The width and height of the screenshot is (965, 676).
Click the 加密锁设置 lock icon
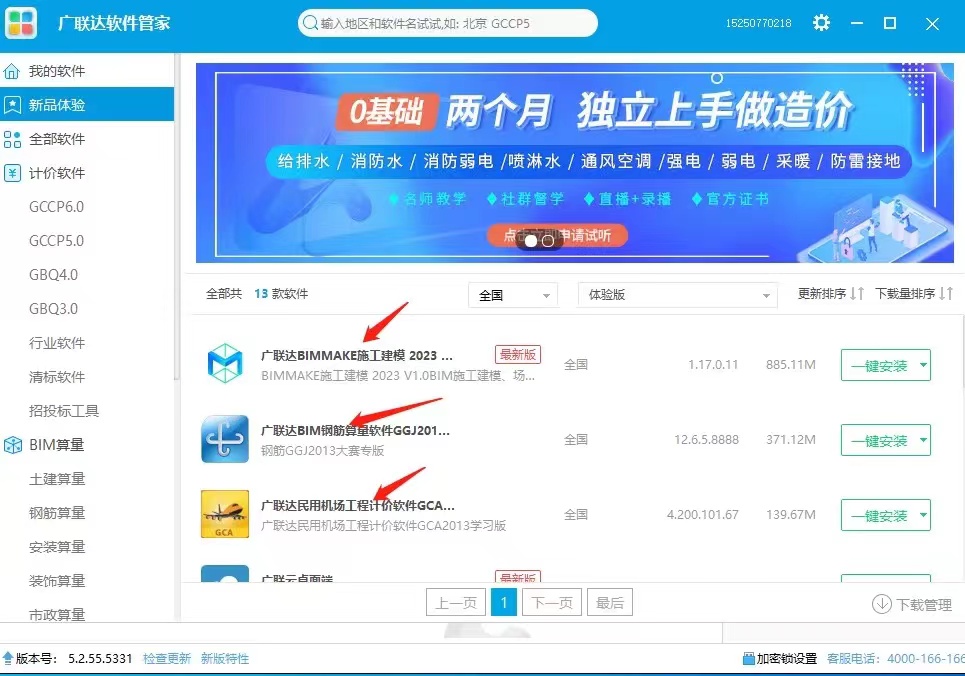(748, 659)
